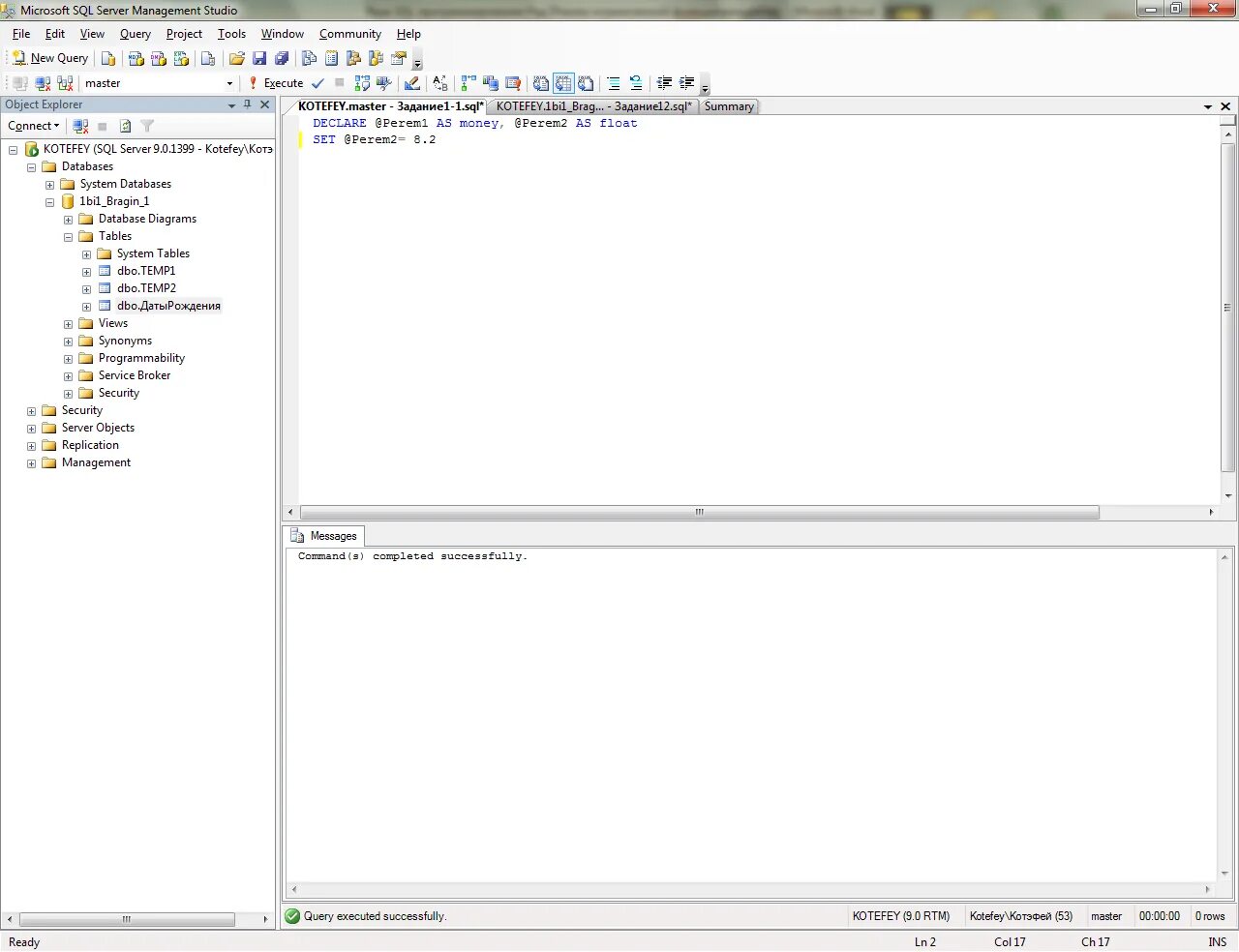Click the INS indicator in status bar
The height and width of the screenshot is (952, 1239).
pos(1217,941)
